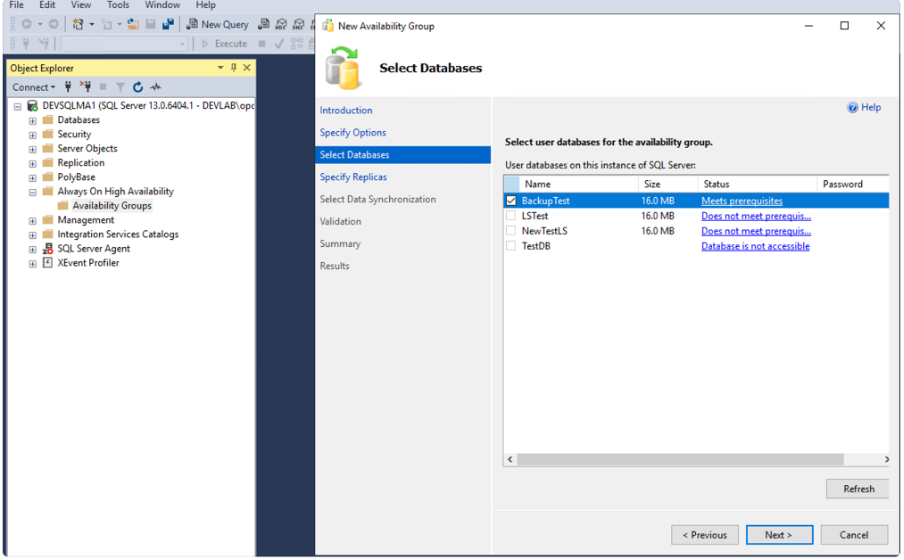Refresh Object Explorer with the circular arrow
The width and height of the screenshot is (904, 560).
[x=138, y=87]
